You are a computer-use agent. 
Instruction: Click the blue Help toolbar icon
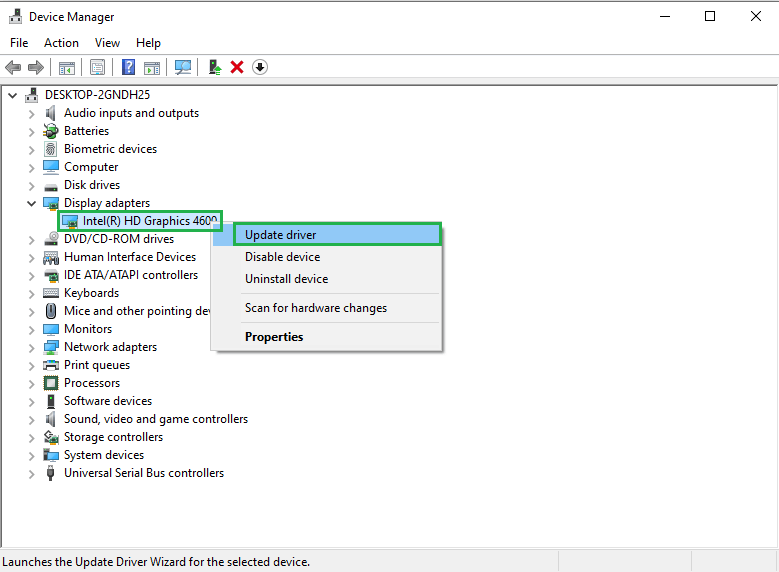coord(128,67)
